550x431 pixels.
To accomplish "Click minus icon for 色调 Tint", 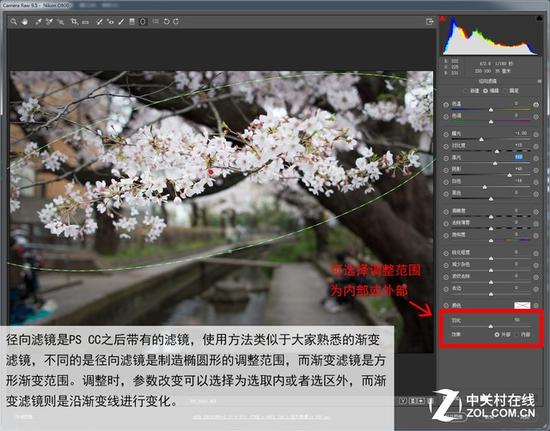I will click(x=446, y=117).
